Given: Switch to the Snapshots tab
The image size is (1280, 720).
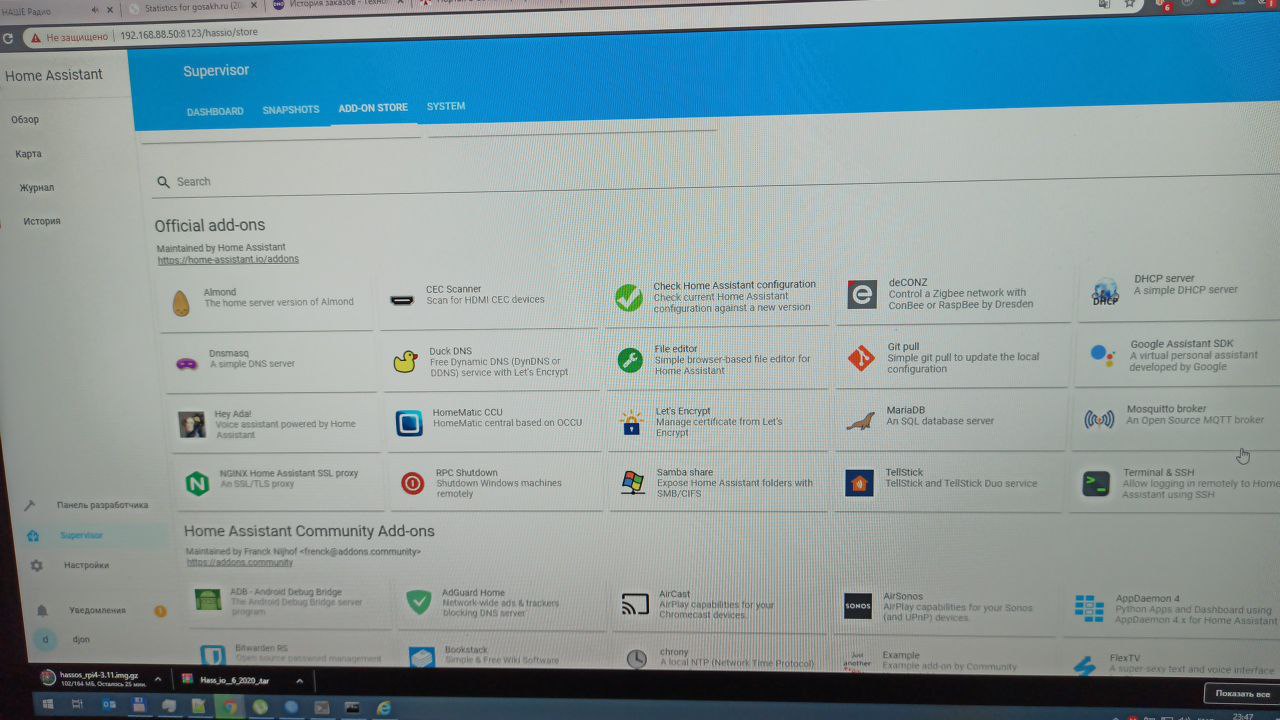Looking at the screenshot, I should pyautogui.click(x=291, y=110).
